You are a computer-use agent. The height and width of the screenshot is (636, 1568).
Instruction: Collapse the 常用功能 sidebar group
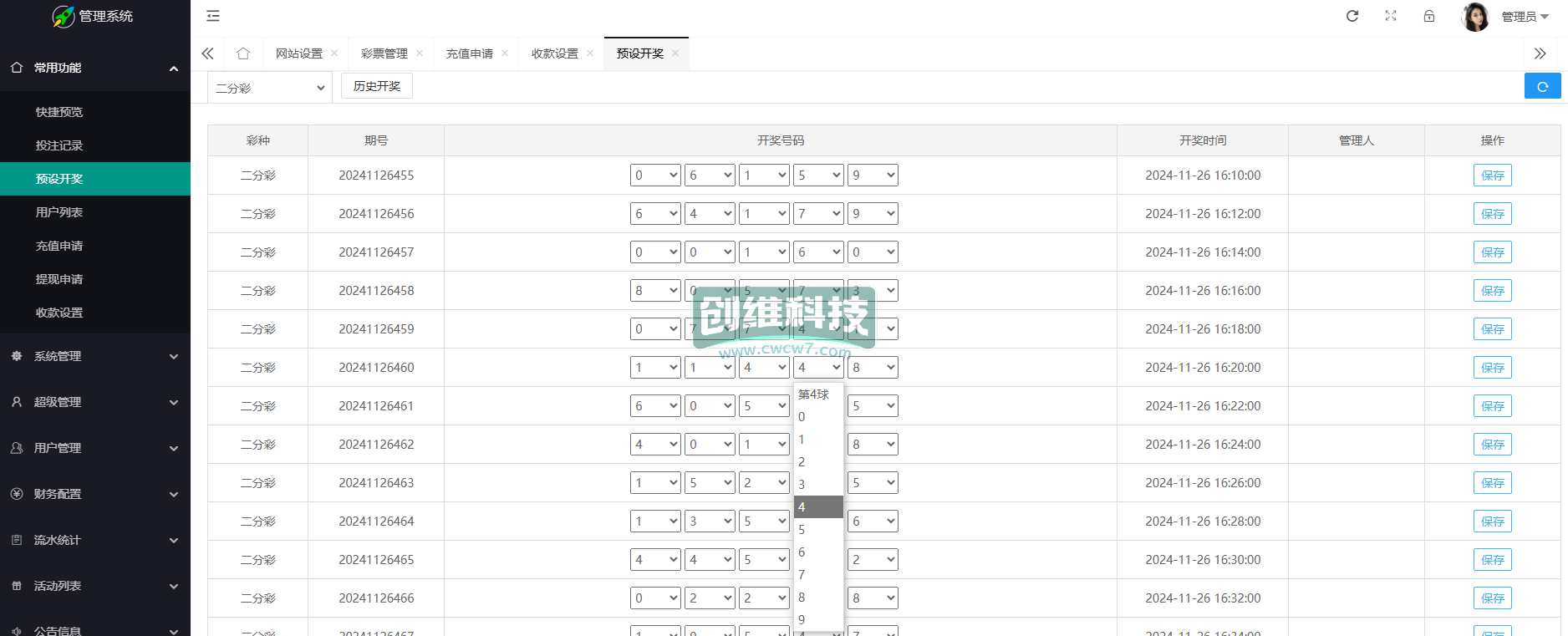coord(95,68)
